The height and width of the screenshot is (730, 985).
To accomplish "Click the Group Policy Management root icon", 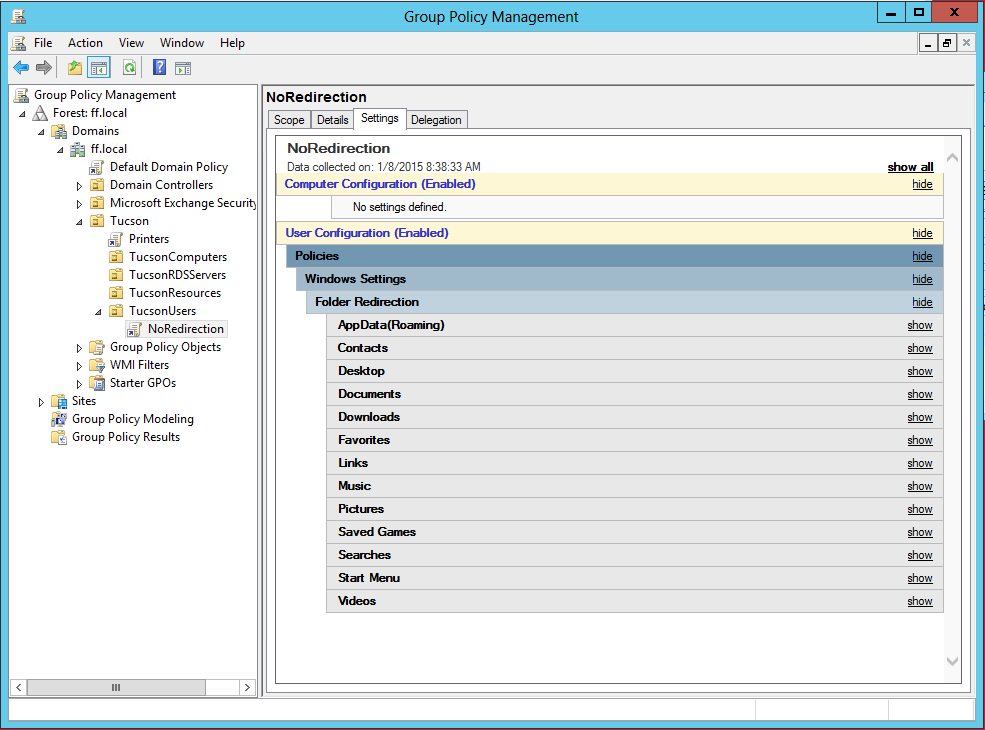I will click(21, 95).
